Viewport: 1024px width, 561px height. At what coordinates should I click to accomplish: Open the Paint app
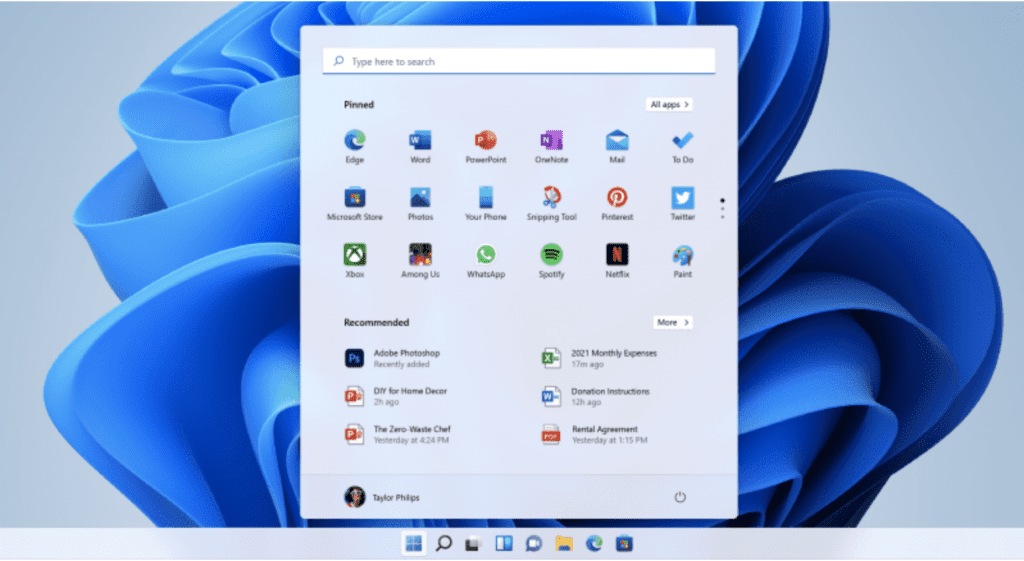pyautogui.click(x=682, y=261)
